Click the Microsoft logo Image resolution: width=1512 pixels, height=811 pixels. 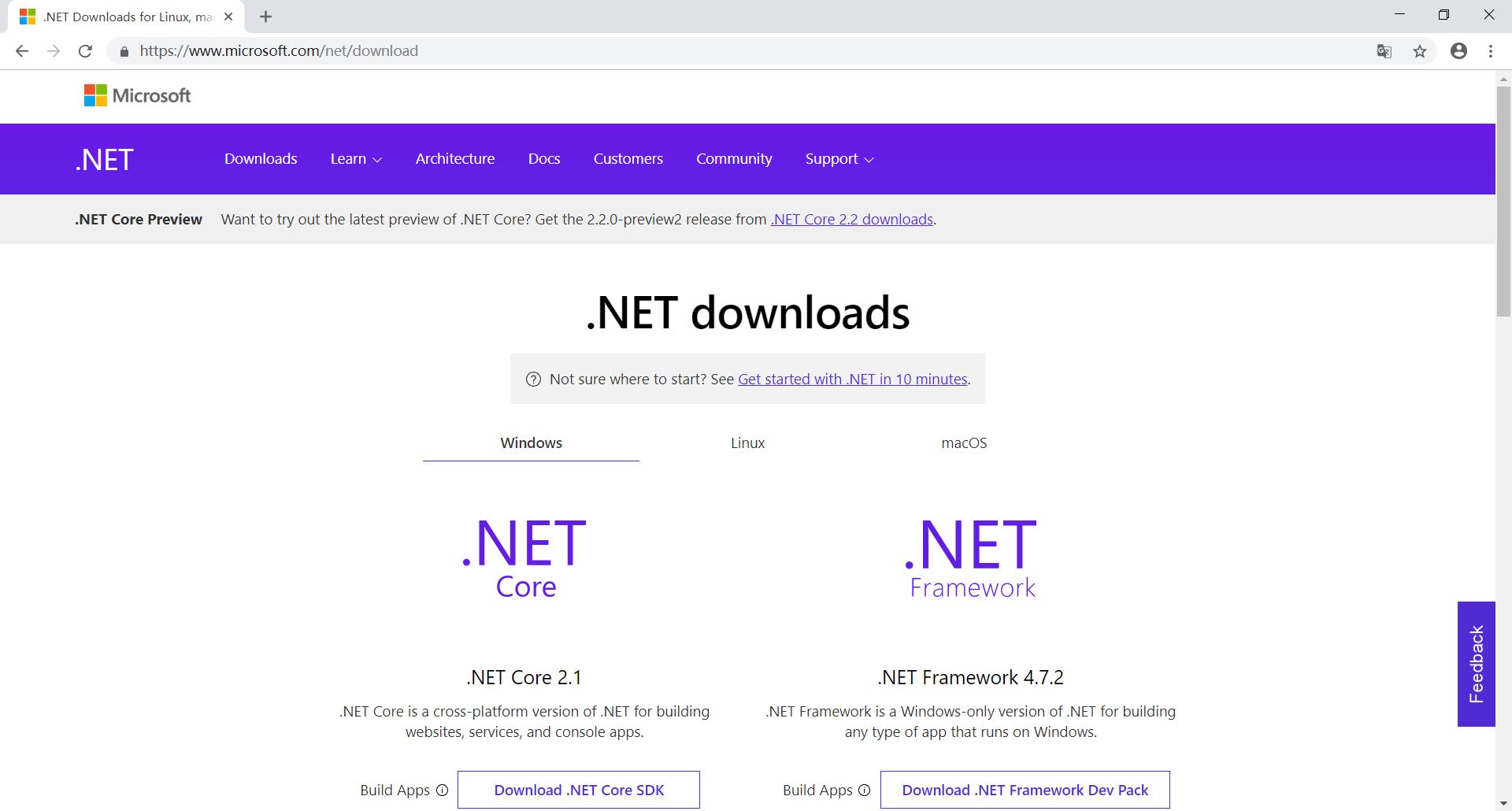click(138, 95)
